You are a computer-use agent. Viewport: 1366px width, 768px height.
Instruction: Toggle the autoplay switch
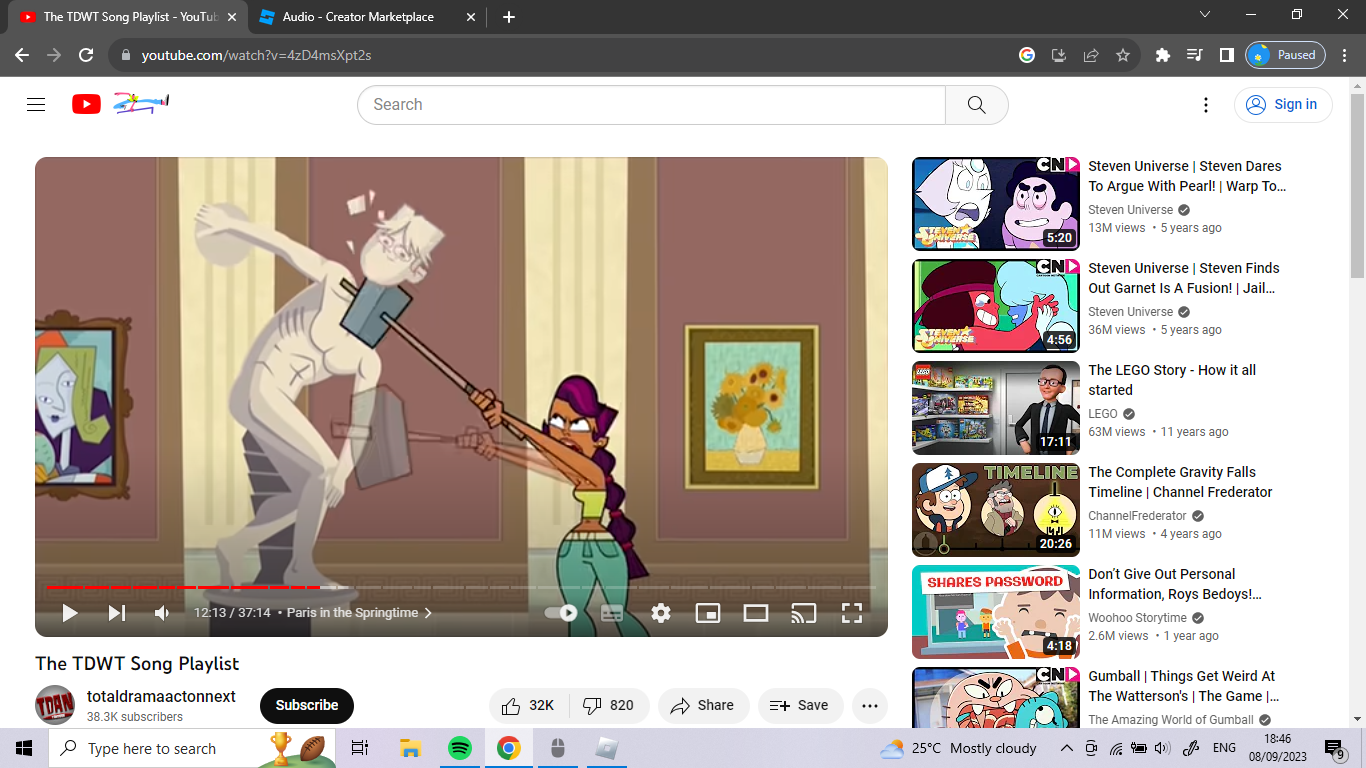[561, 613]
